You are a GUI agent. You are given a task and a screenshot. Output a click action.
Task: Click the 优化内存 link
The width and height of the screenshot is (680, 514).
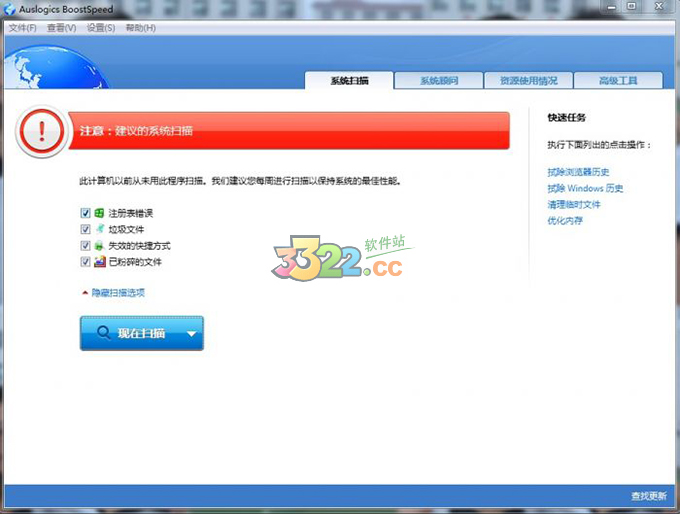tap(565, 220)
